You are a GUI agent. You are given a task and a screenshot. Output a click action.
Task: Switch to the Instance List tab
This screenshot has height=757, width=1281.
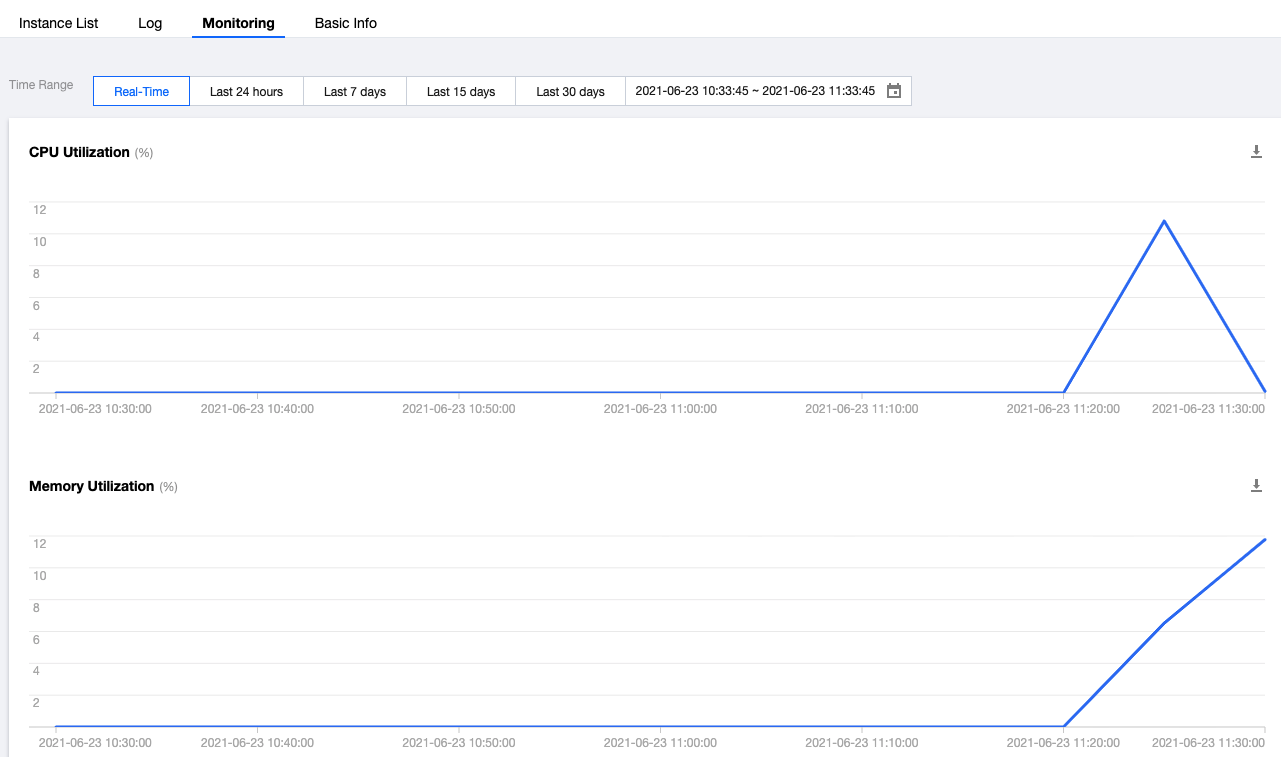(x=59, y=23)
